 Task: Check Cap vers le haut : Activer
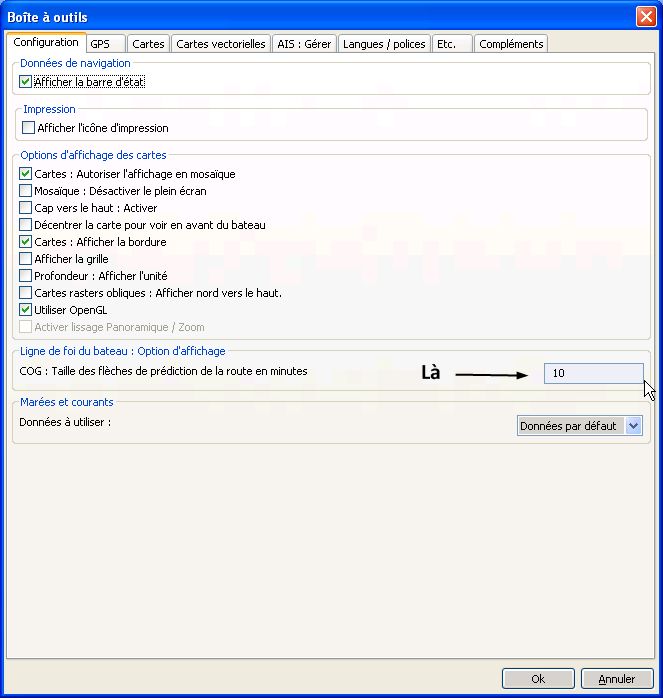click(x=26, y=208)
